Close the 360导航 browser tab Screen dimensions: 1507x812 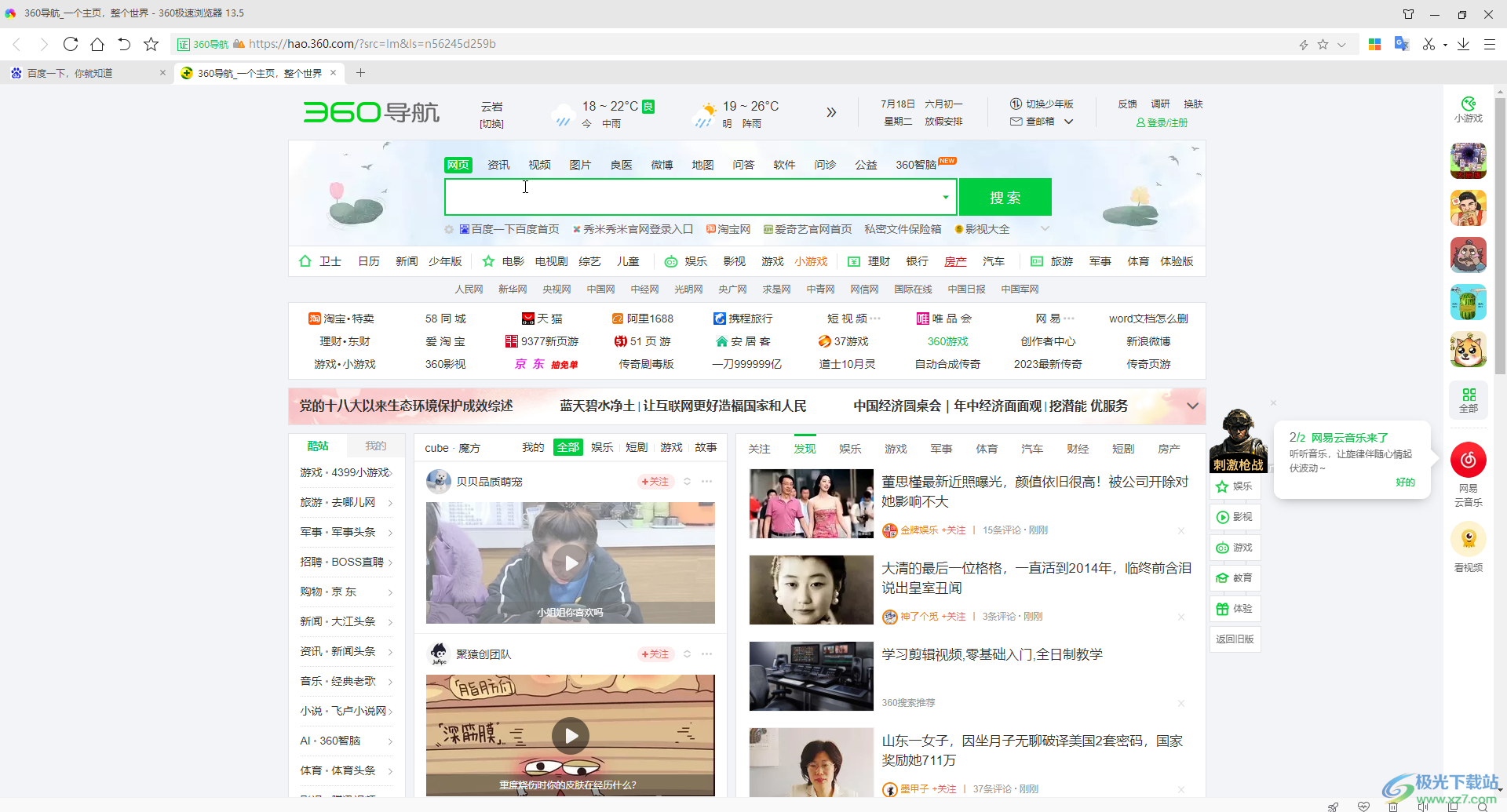click(x=333, y=73)
